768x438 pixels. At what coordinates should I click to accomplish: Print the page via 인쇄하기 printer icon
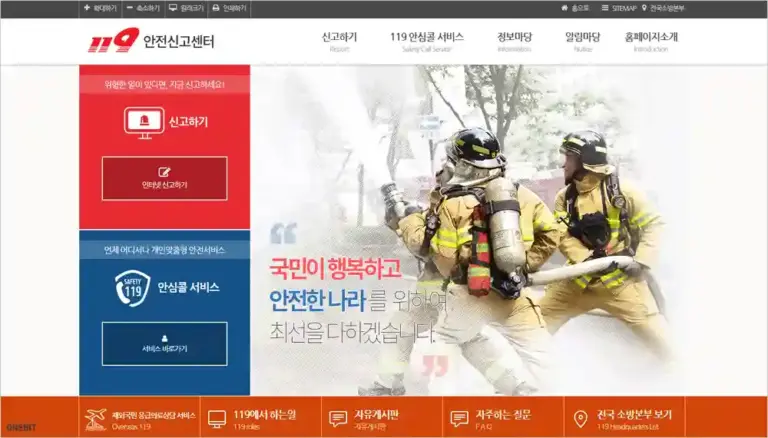click(x=229, y=8)
